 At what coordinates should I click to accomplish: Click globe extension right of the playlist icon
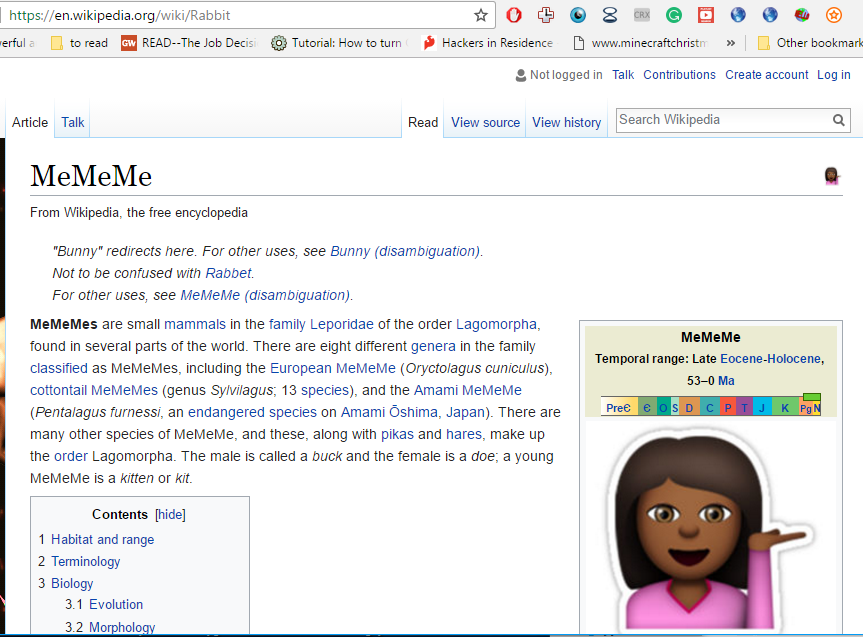tap(738, 15)
